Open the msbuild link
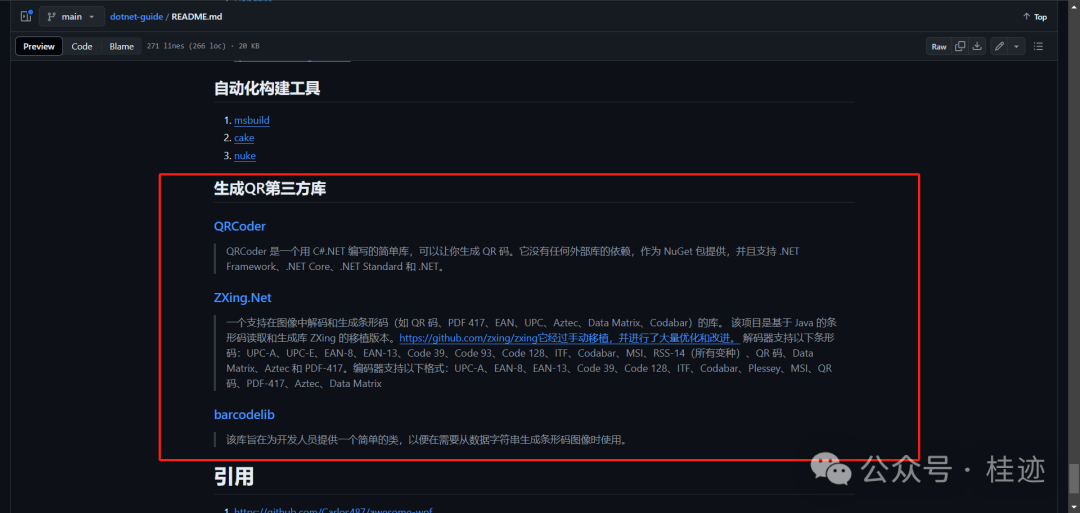The image size is (1080, 513). point(251,121)
